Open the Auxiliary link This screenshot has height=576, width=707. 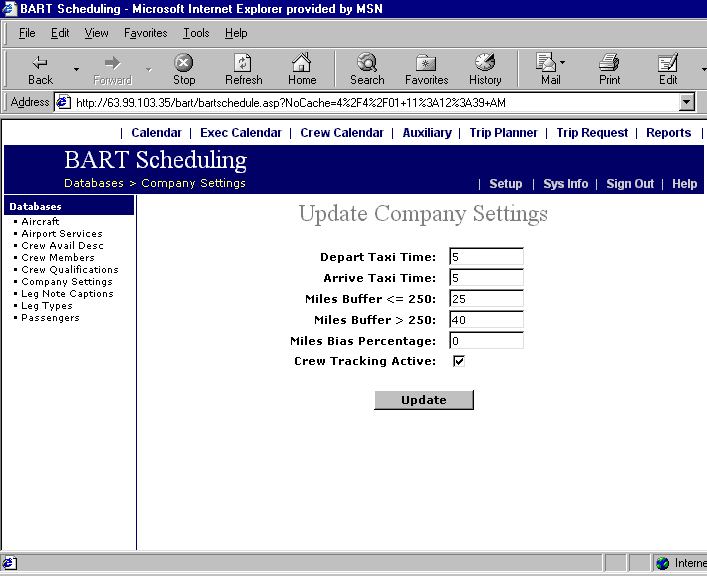click(x=427, y=133)
